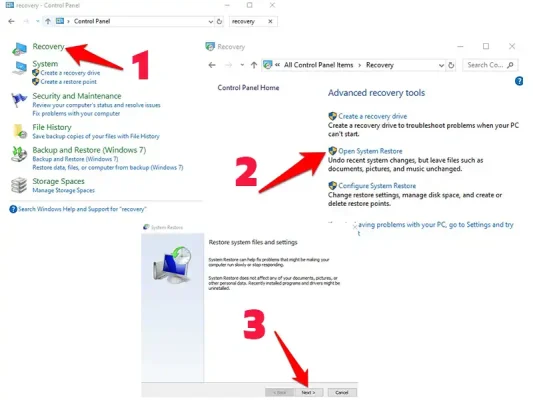Click 'Review your computer's status and resolve issues'
Screen dimensions: 533x400
click(96, 105)
